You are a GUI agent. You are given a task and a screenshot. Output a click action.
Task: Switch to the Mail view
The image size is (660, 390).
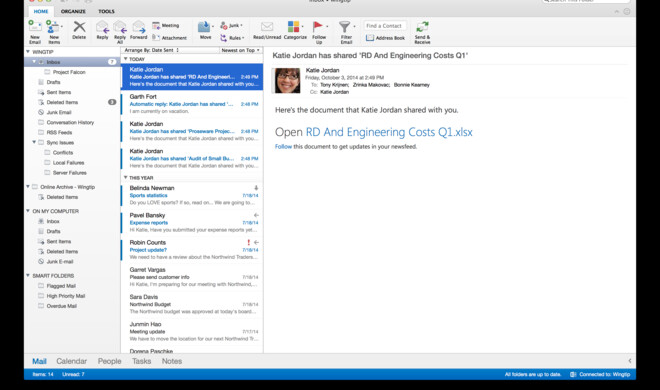coord(39,361)
